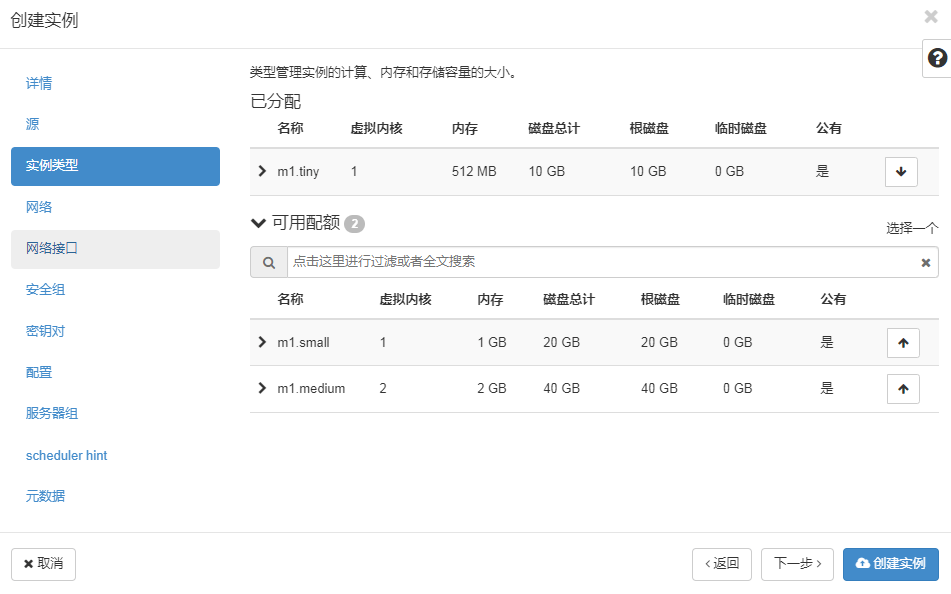Click the m1.tiny name cell

(298, 172)
